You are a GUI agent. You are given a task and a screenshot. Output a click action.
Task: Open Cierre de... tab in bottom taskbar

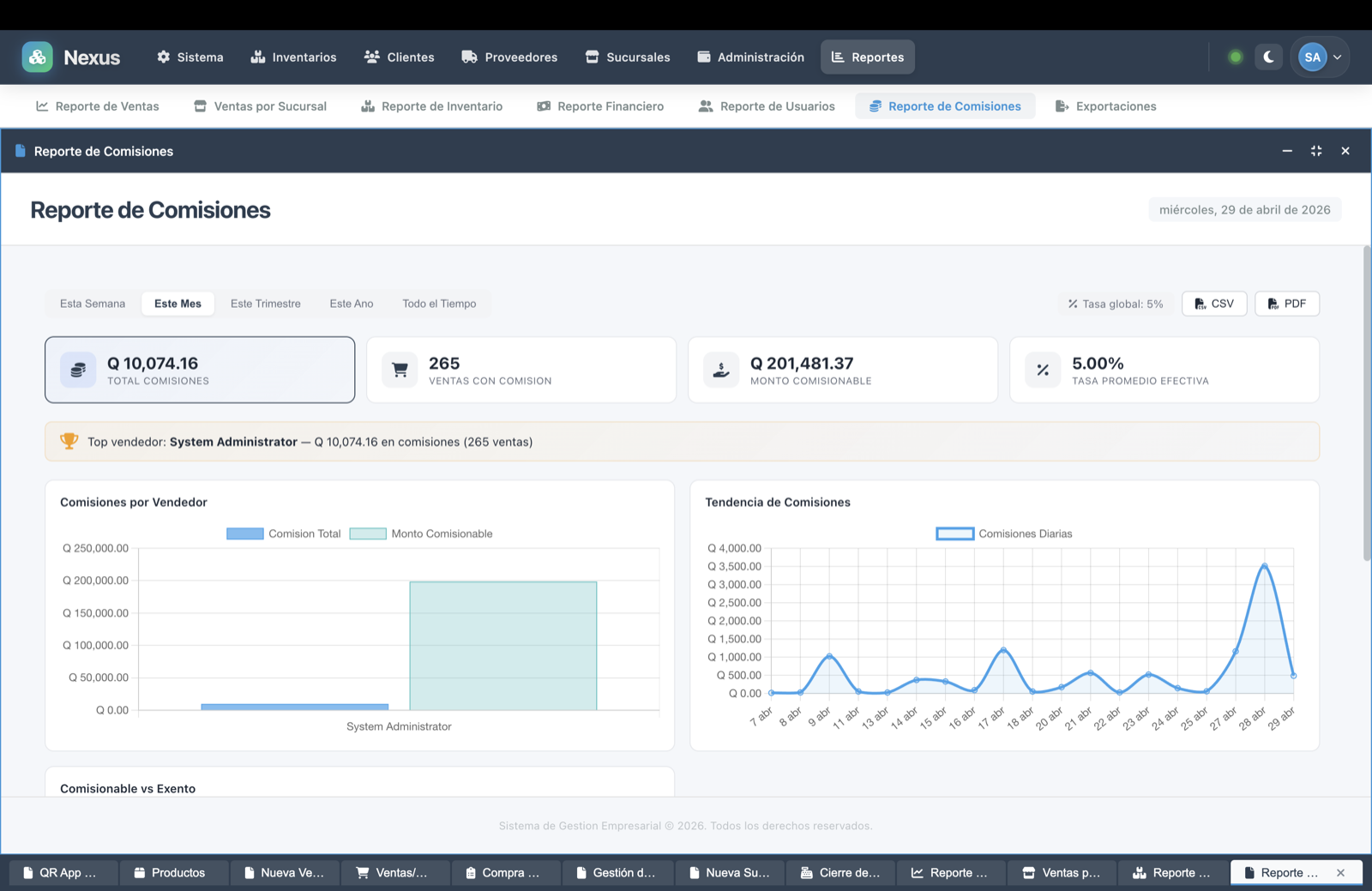tap(840, 872)
